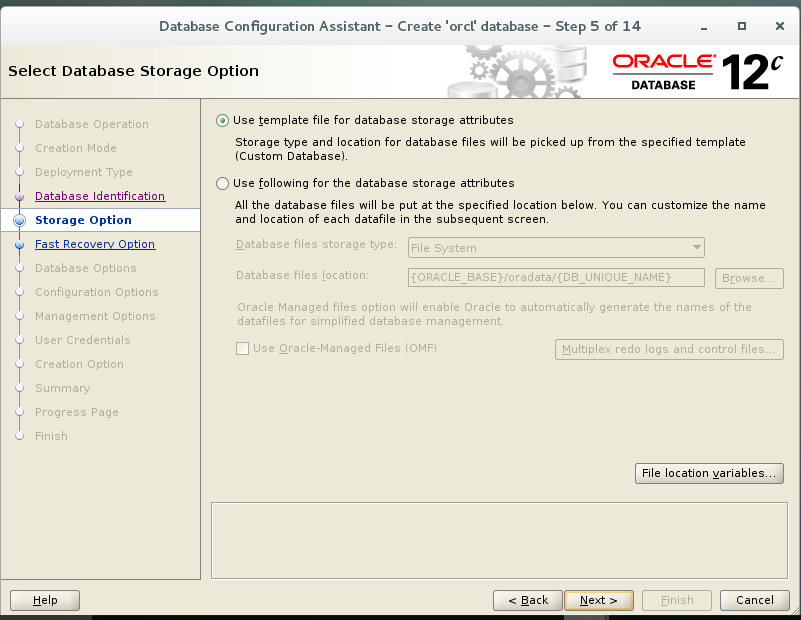Open the Database files storage type dropdown

pyautogui.click(x=696, y=247)
